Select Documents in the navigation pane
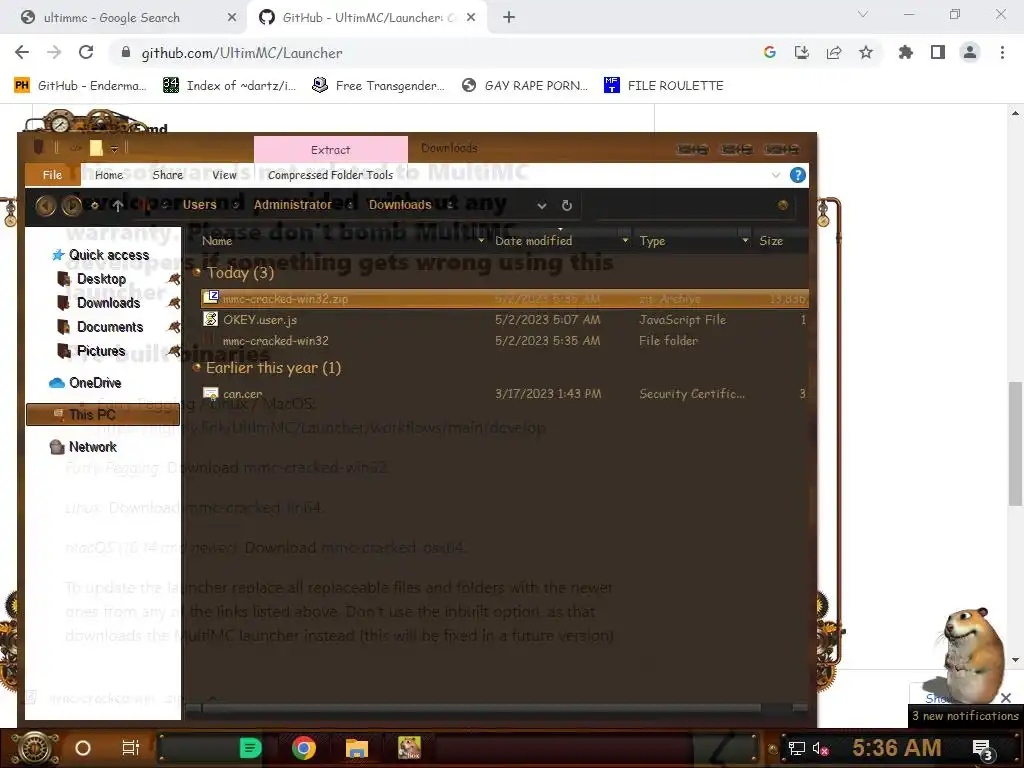Image resolution: width=1024 pixels, height=768 pixels. pyautogui.click(x=110, y=327)
